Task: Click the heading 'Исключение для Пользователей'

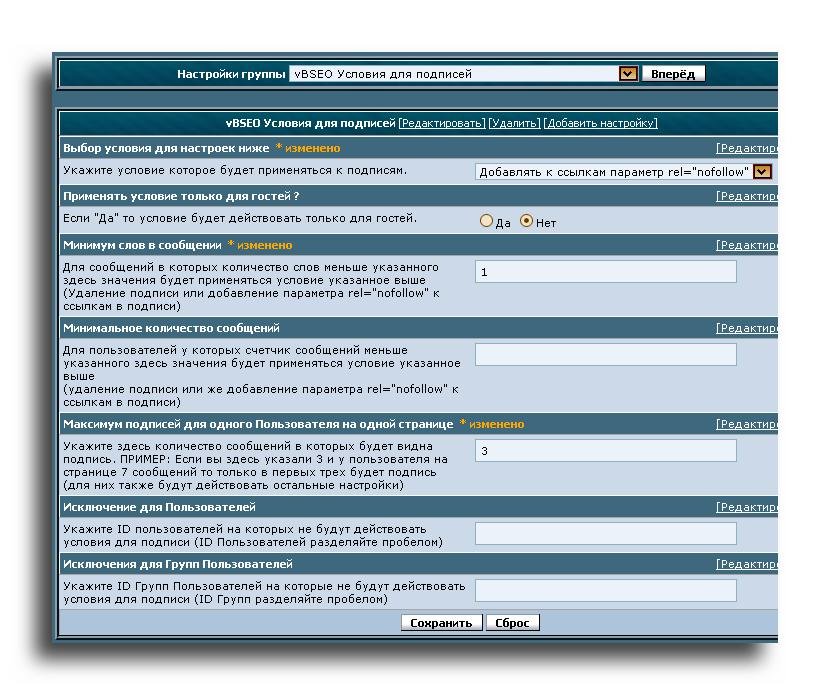Action: tap(159, 507)
